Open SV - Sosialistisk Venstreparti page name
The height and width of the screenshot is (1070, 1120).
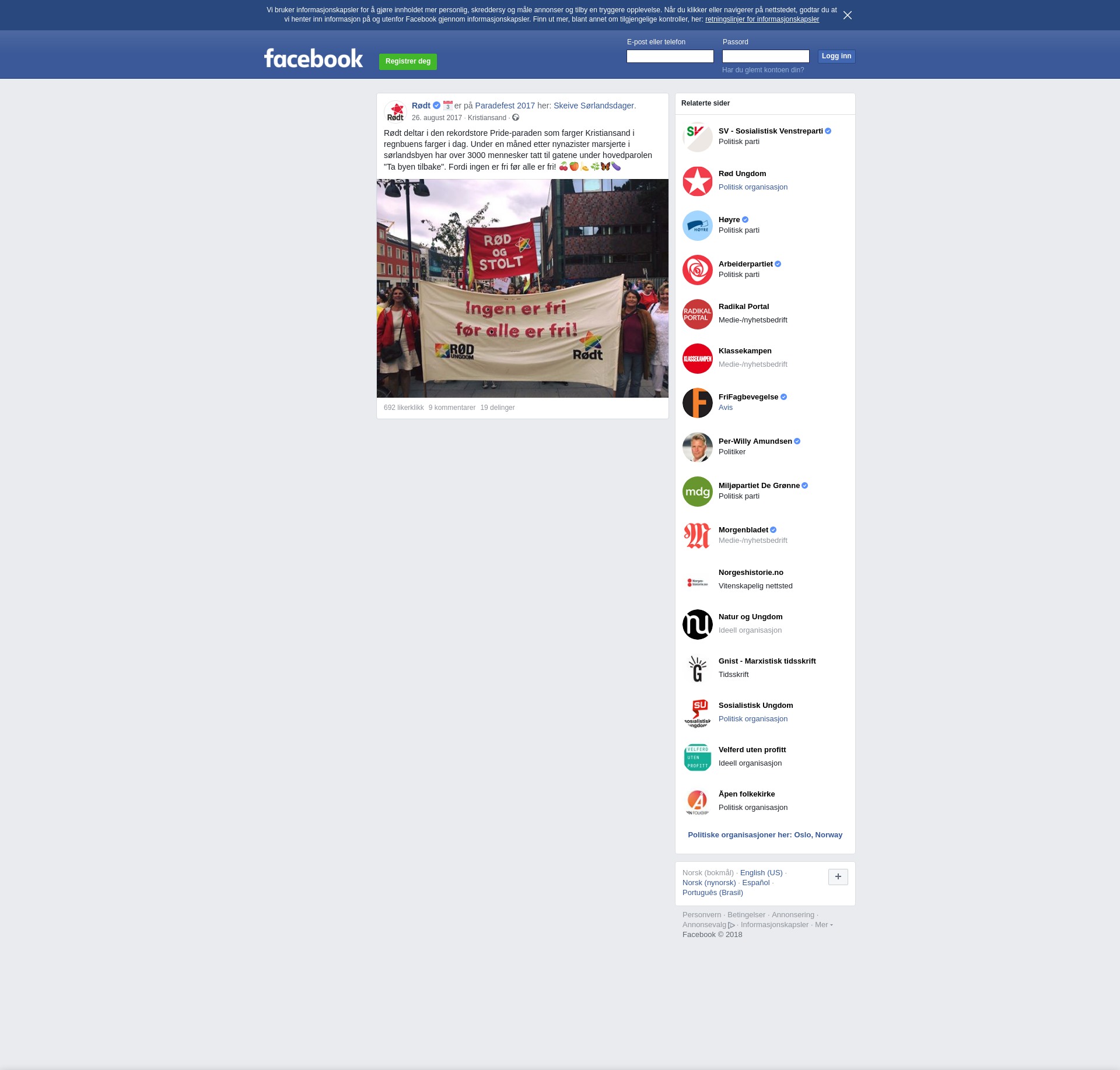pos(771,131)
